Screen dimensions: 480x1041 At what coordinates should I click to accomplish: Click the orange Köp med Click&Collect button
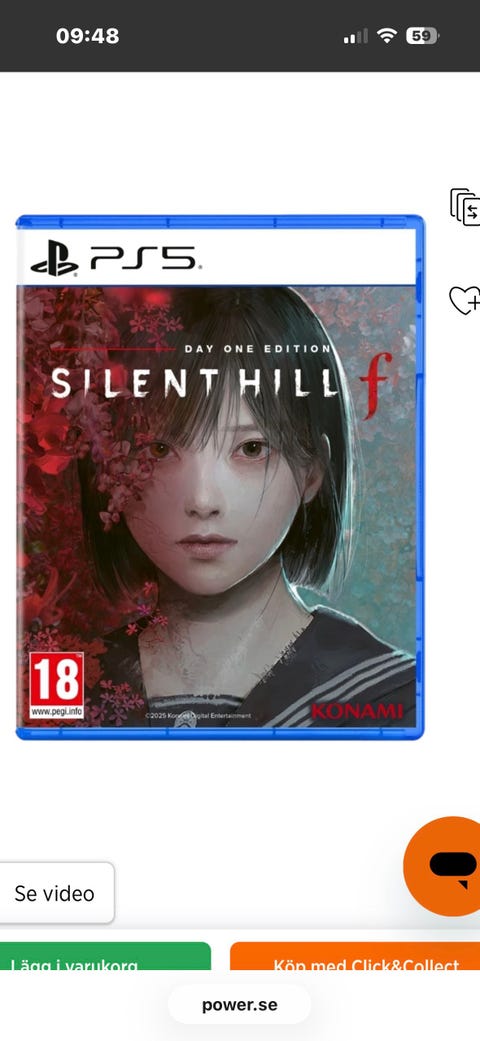pos(355,957)
